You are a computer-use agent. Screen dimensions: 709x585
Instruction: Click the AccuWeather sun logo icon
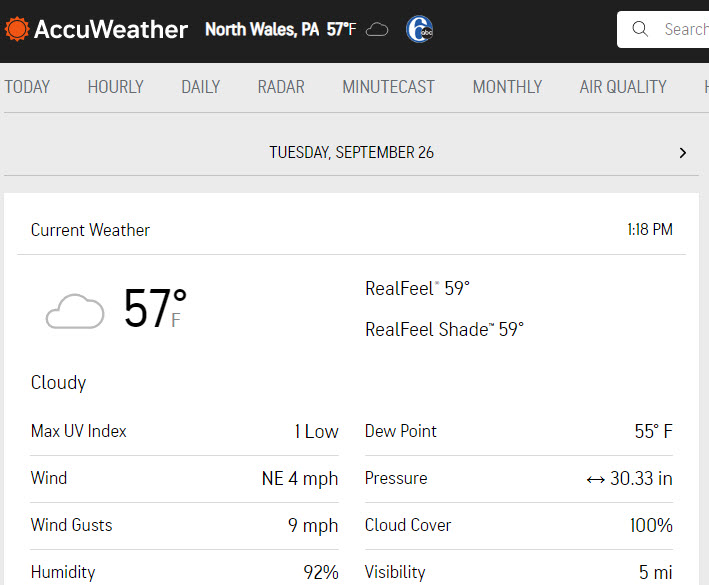pos(17,29)
